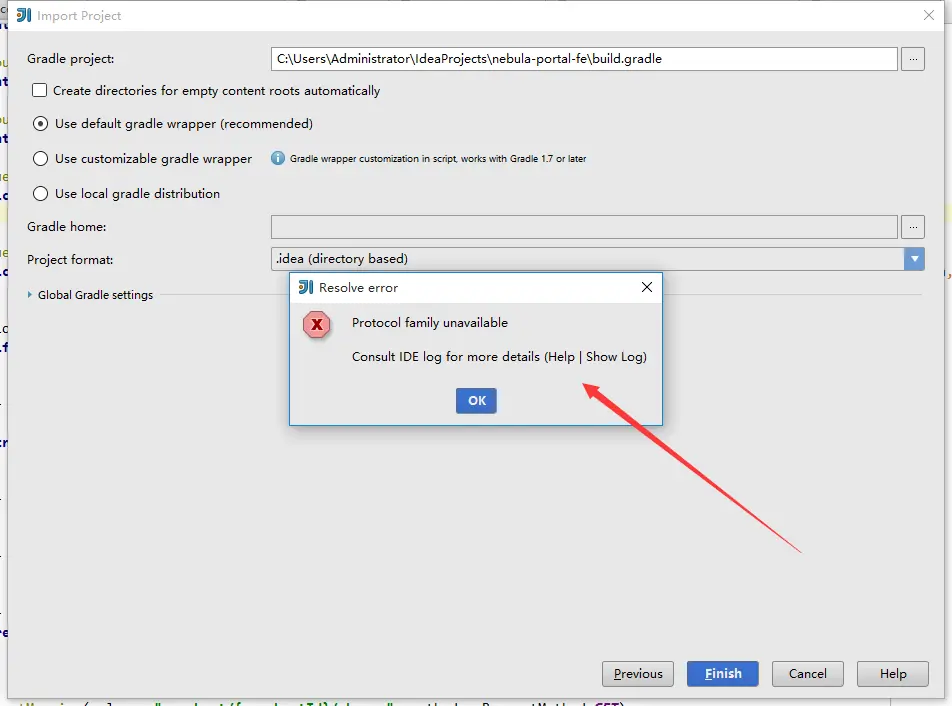This screenshot has width=952, height=706.
Task: Enable Create directories for empty content roots
Action: point(39,90)
